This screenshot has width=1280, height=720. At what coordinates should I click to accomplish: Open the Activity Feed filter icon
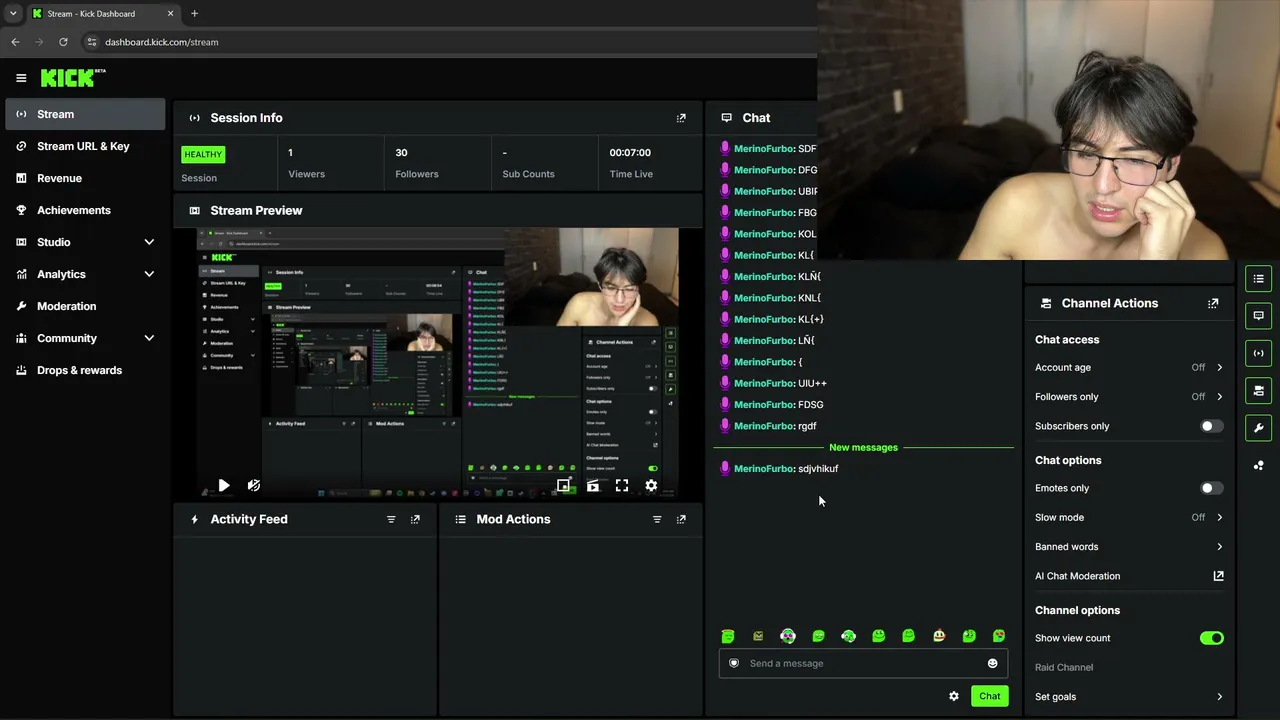[391, 520]
